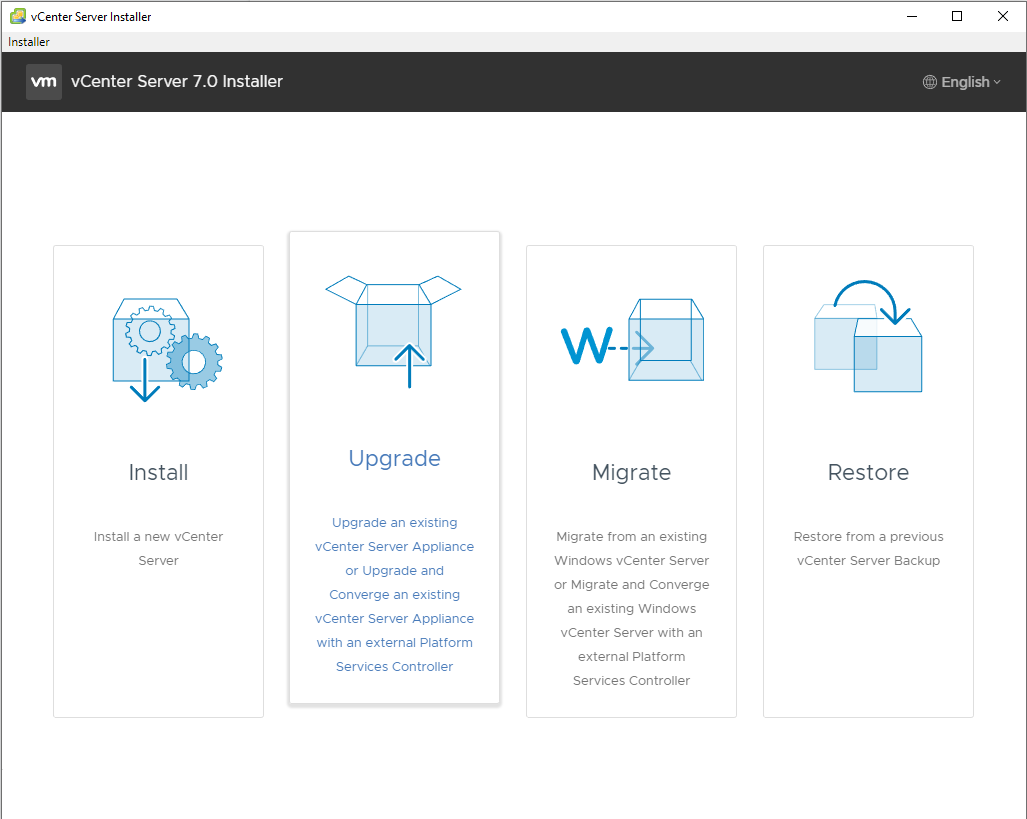Click 'Upgrade an existing vCenter Server Appliance' description
This screenshot has width=1027, height=819.
[x=394, y=594]
